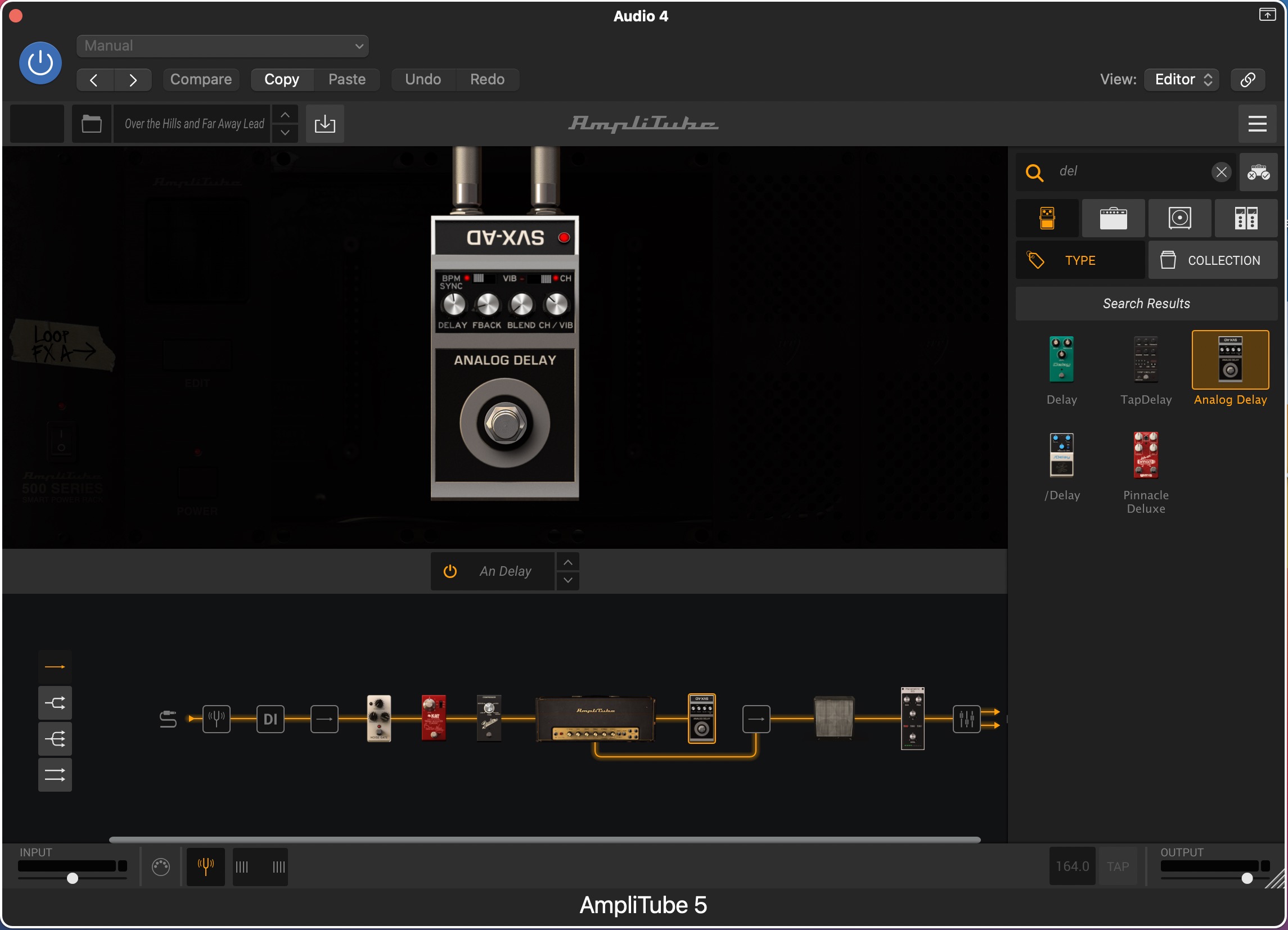Click the DELAY knob on the pedal
The width and height of the screenshot is (1288, 930).
[453, 305]
